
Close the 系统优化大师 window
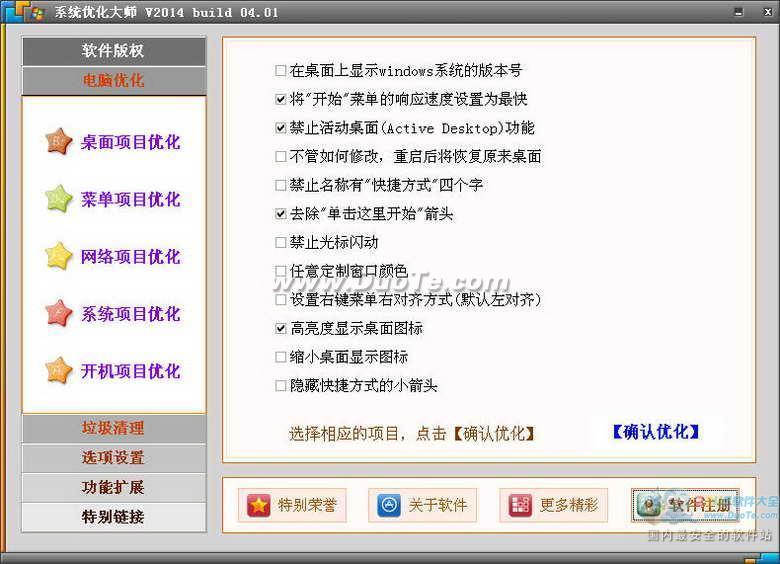pyautogui.click(x=768, y=12)
